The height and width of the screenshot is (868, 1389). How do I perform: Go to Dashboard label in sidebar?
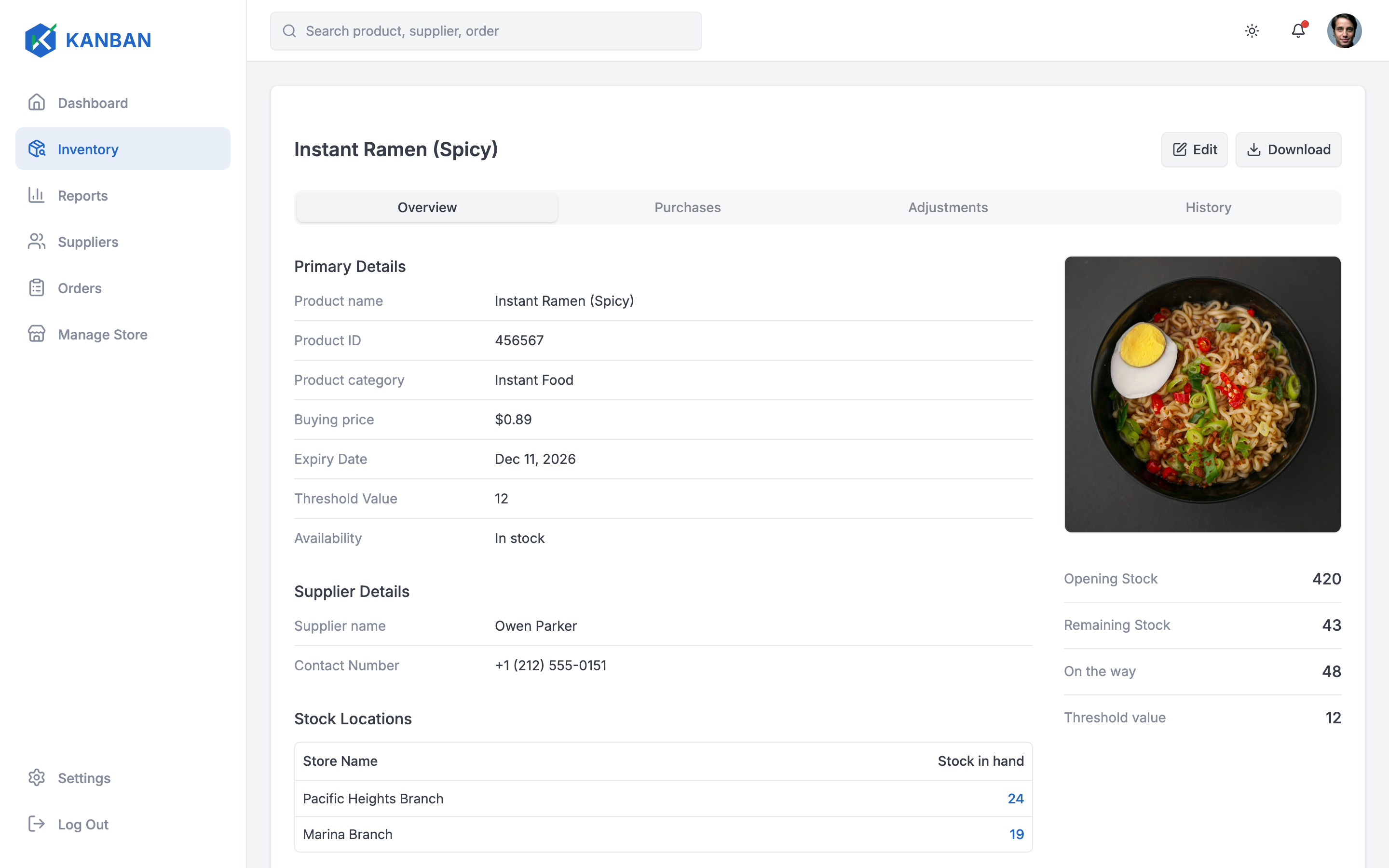click(x=93, y=103)
